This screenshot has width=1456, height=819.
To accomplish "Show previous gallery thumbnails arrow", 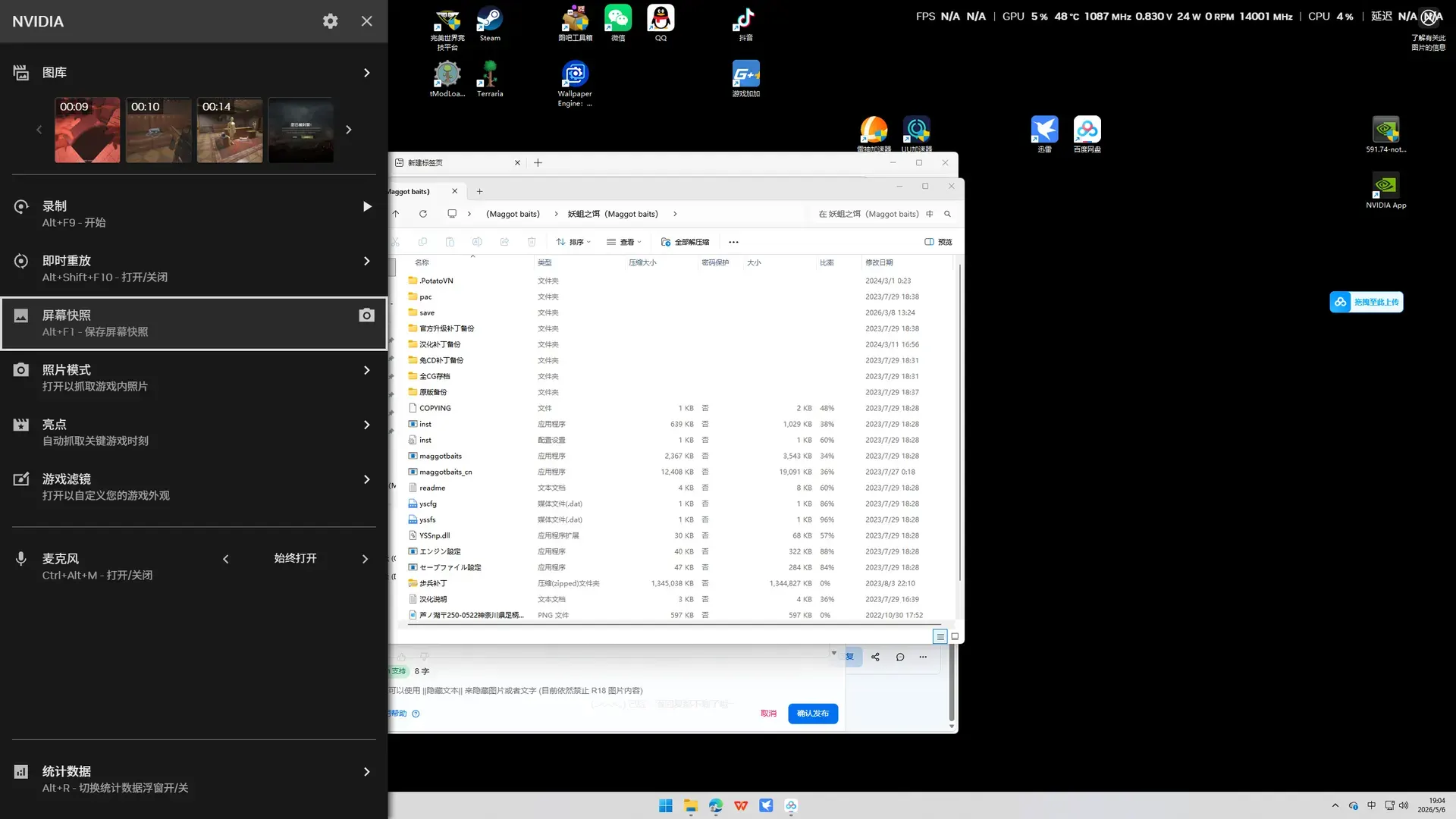I will tap(39, 130).
